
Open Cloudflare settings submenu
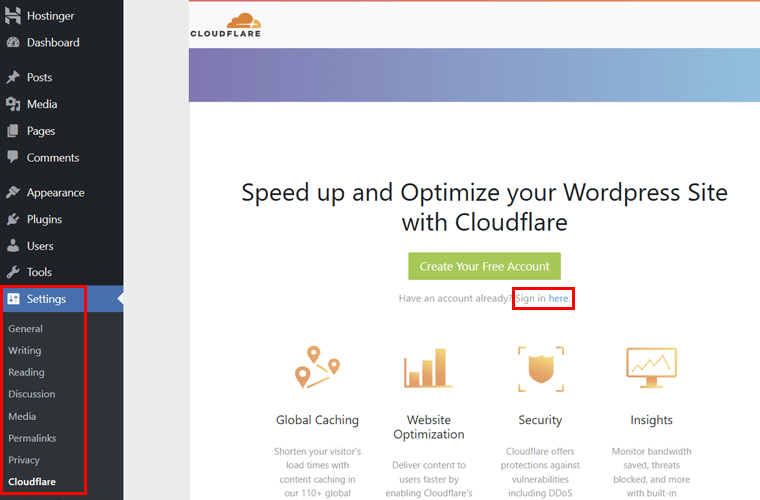click(x=32, y=482)
